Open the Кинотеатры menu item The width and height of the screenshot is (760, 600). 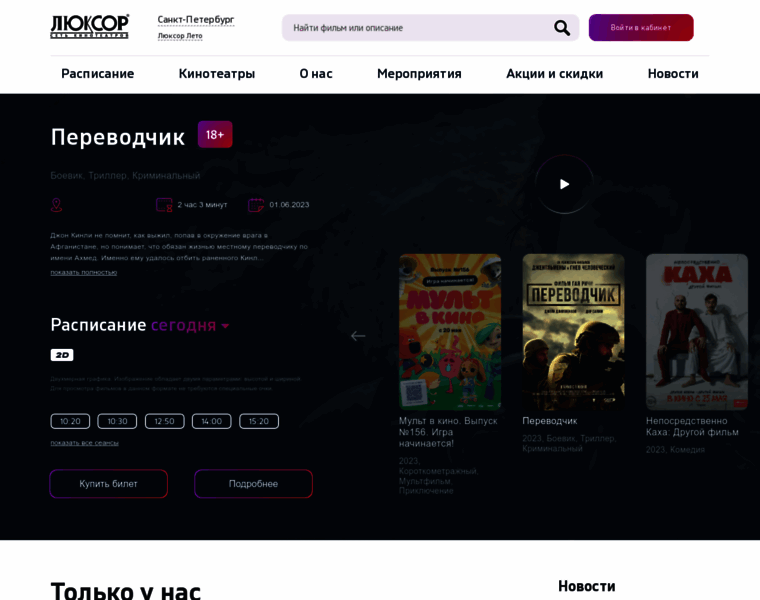[217, 74]
